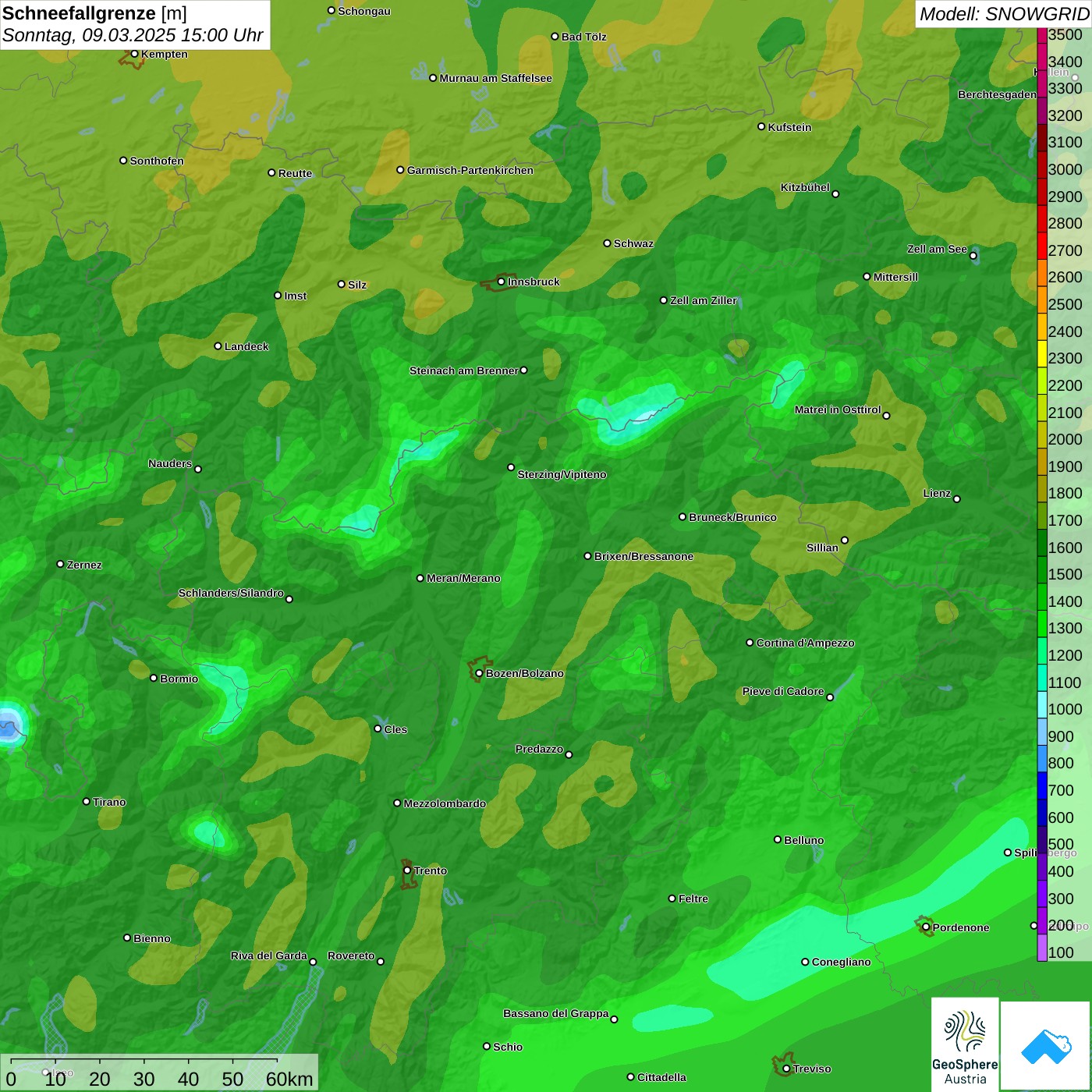Click the '1200' legend value
1092x1092 pixels.
(x=1065, y=655)
